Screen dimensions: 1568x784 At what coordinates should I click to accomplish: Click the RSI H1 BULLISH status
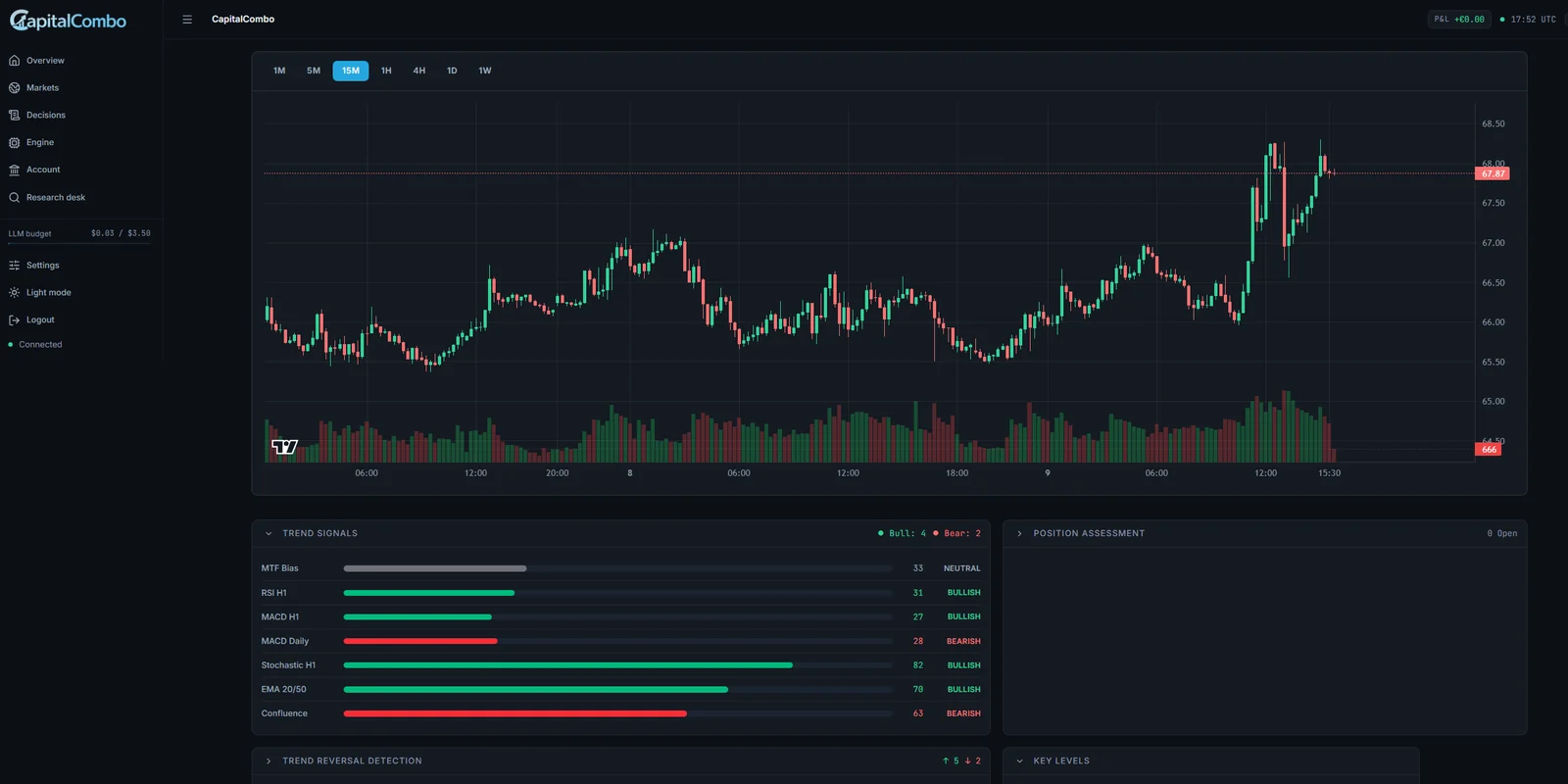click(x=963, y=593)
